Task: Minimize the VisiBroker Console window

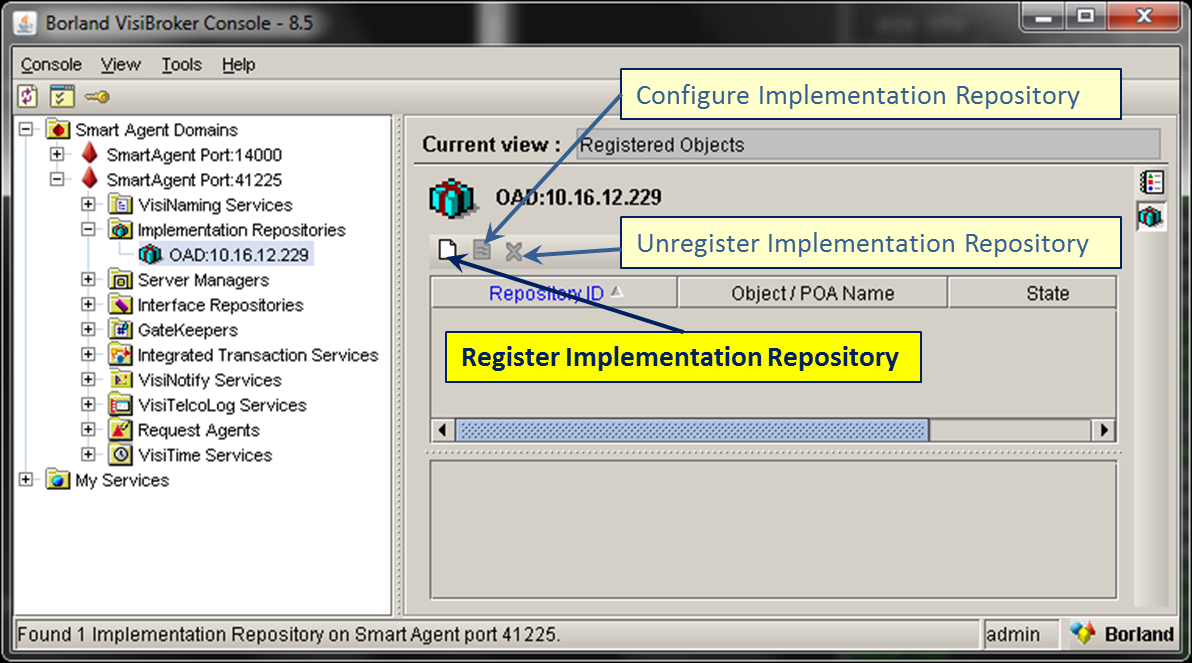Action: pyautogui.click(x=1044, y=16)
